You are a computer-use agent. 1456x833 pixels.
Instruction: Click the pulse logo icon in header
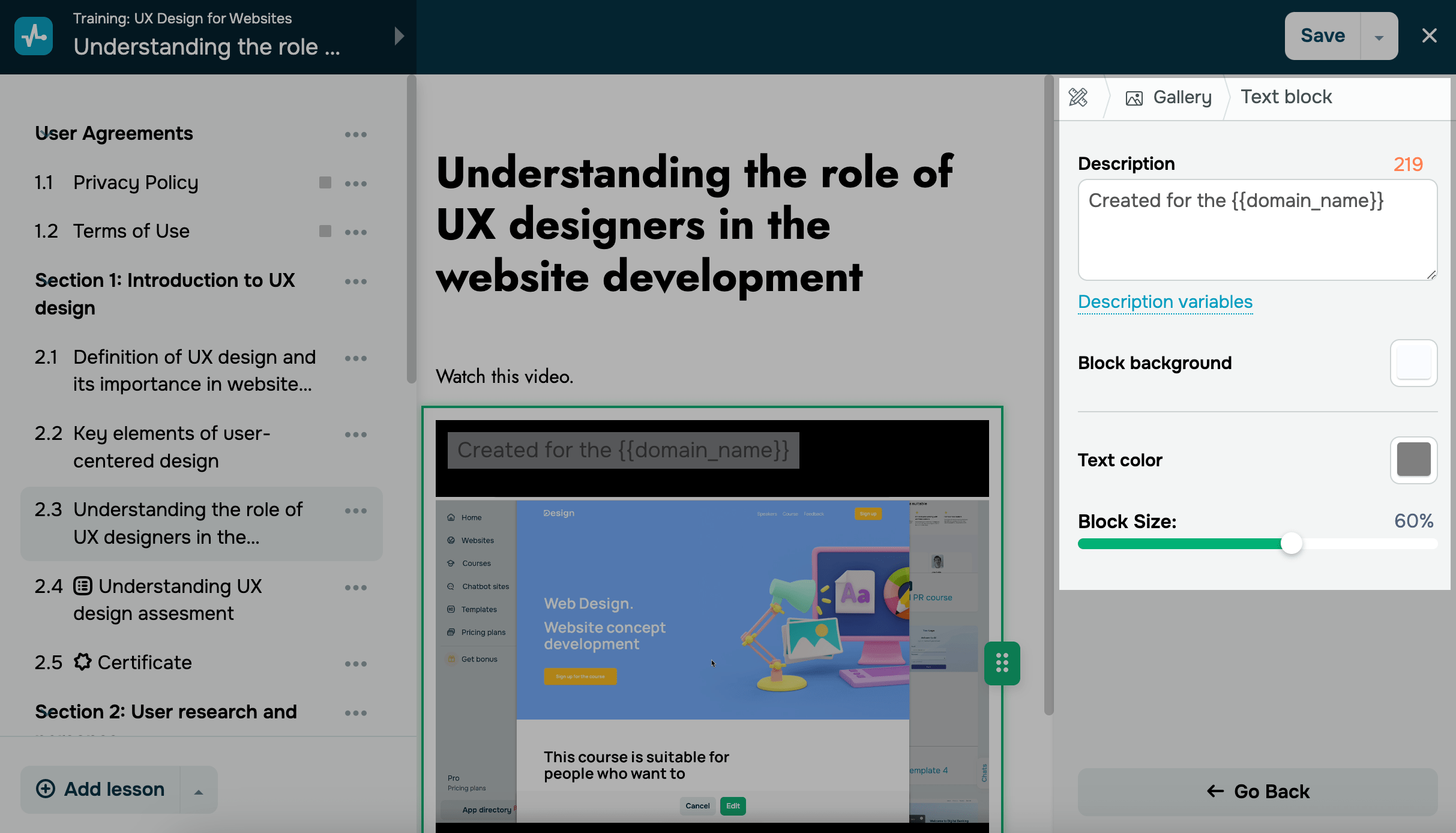coord(34,36)
